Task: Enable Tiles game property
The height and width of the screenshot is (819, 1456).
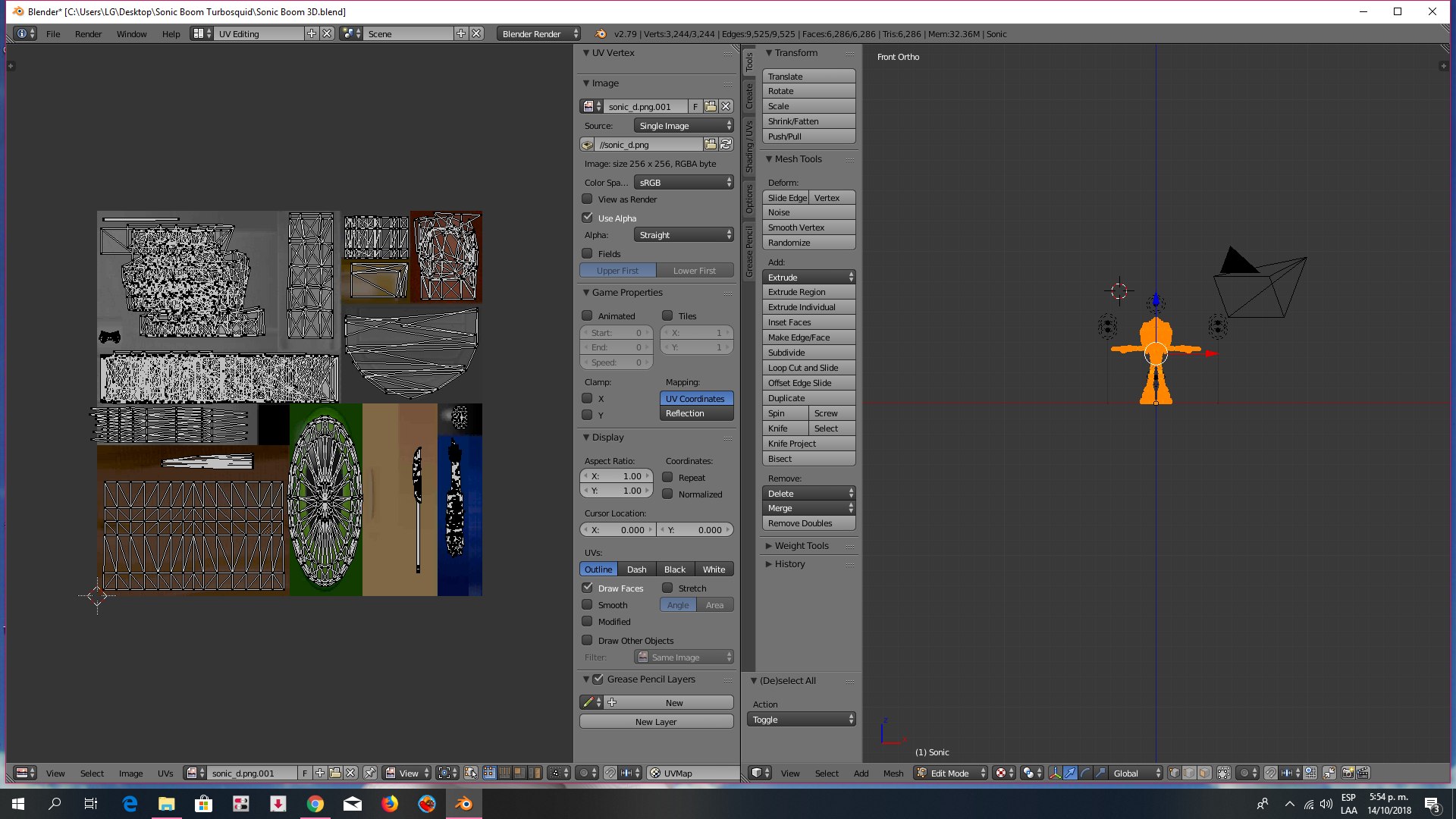Action: point(667,315)
